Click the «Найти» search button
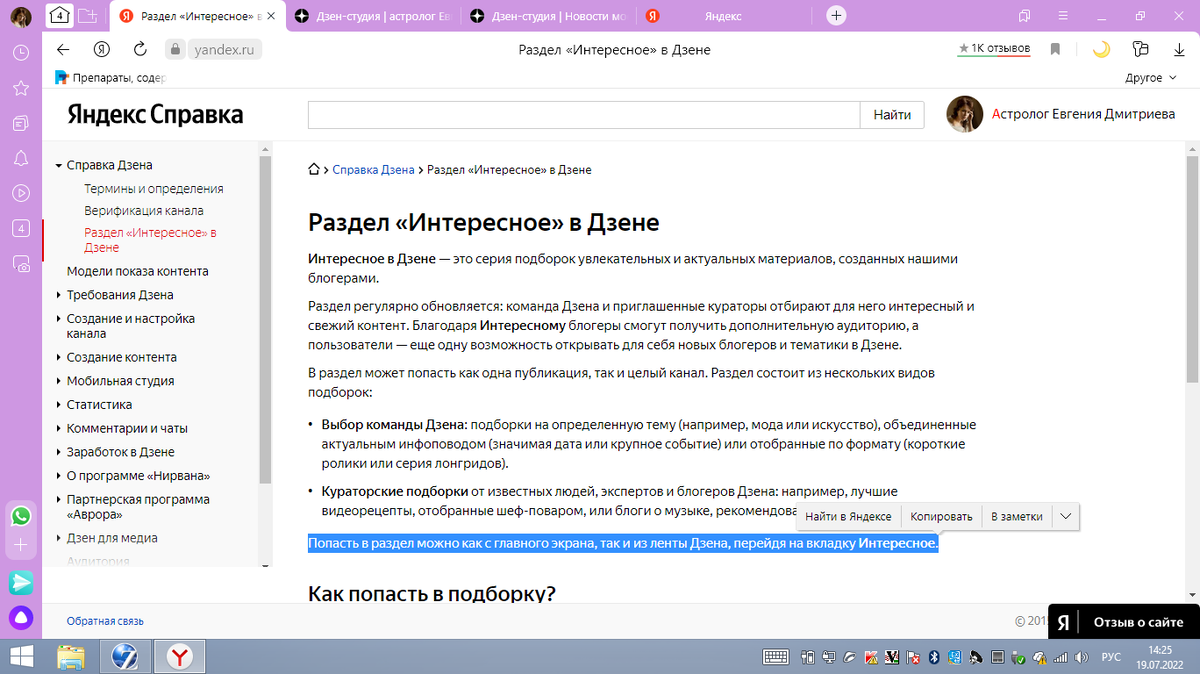This screenshot has height=674, width=1200. click(x=891, y=114)
